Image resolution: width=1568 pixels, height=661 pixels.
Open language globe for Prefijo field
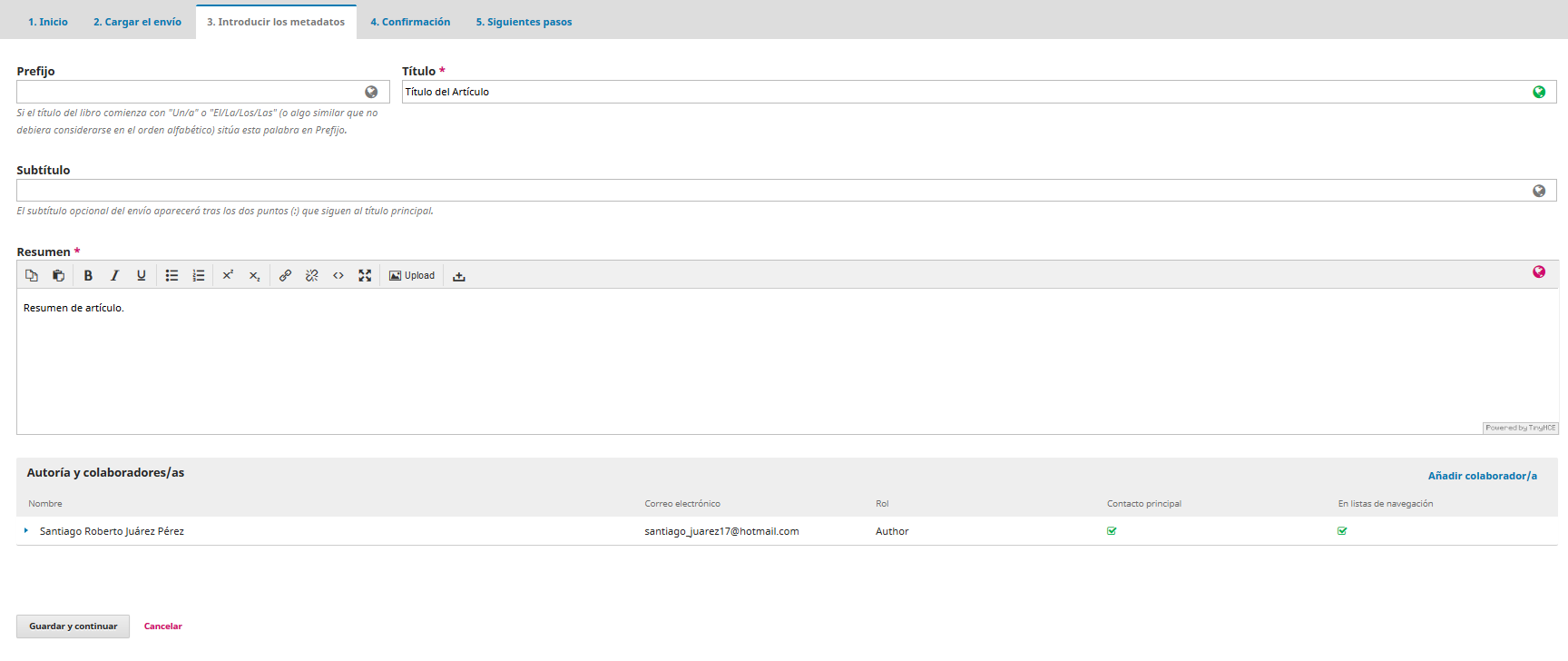pos(371,92)
